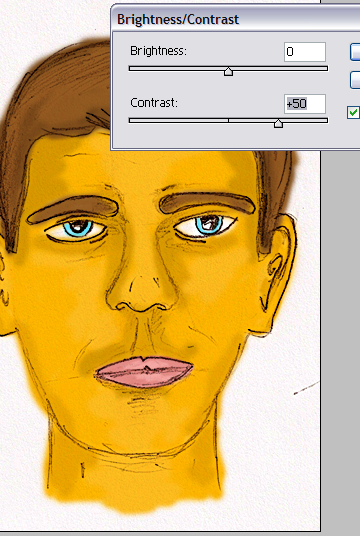Click the top partially visible dialog button

coord(355,52)
